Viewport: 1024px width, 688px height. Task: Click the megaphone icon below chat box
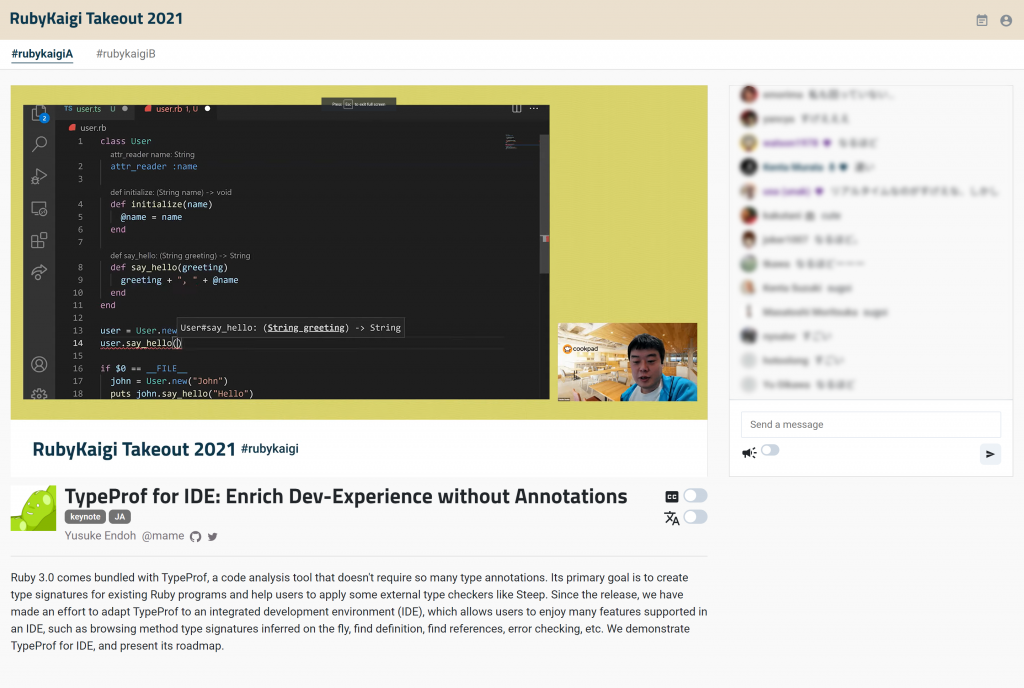click(749, 452)
